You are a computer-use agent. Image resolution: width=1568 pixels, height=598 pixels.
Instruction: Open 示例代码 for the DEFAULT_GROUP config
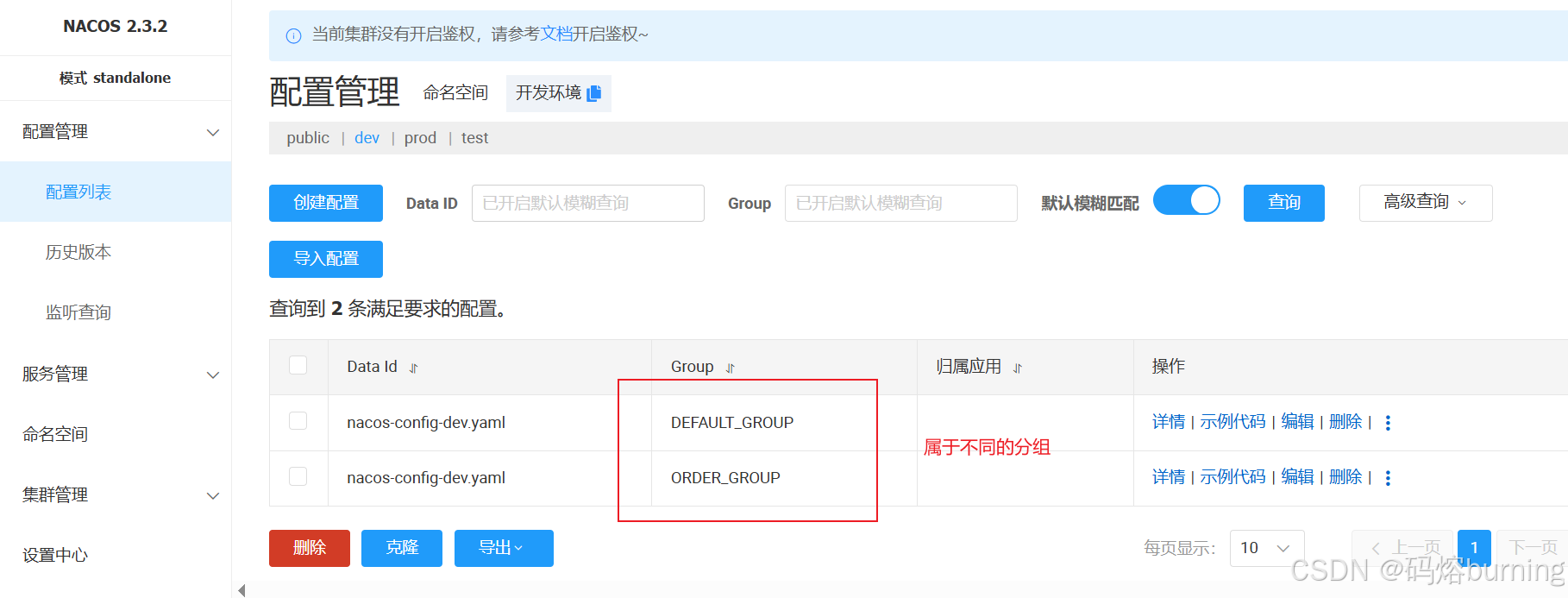click(x=1232, y=422)
